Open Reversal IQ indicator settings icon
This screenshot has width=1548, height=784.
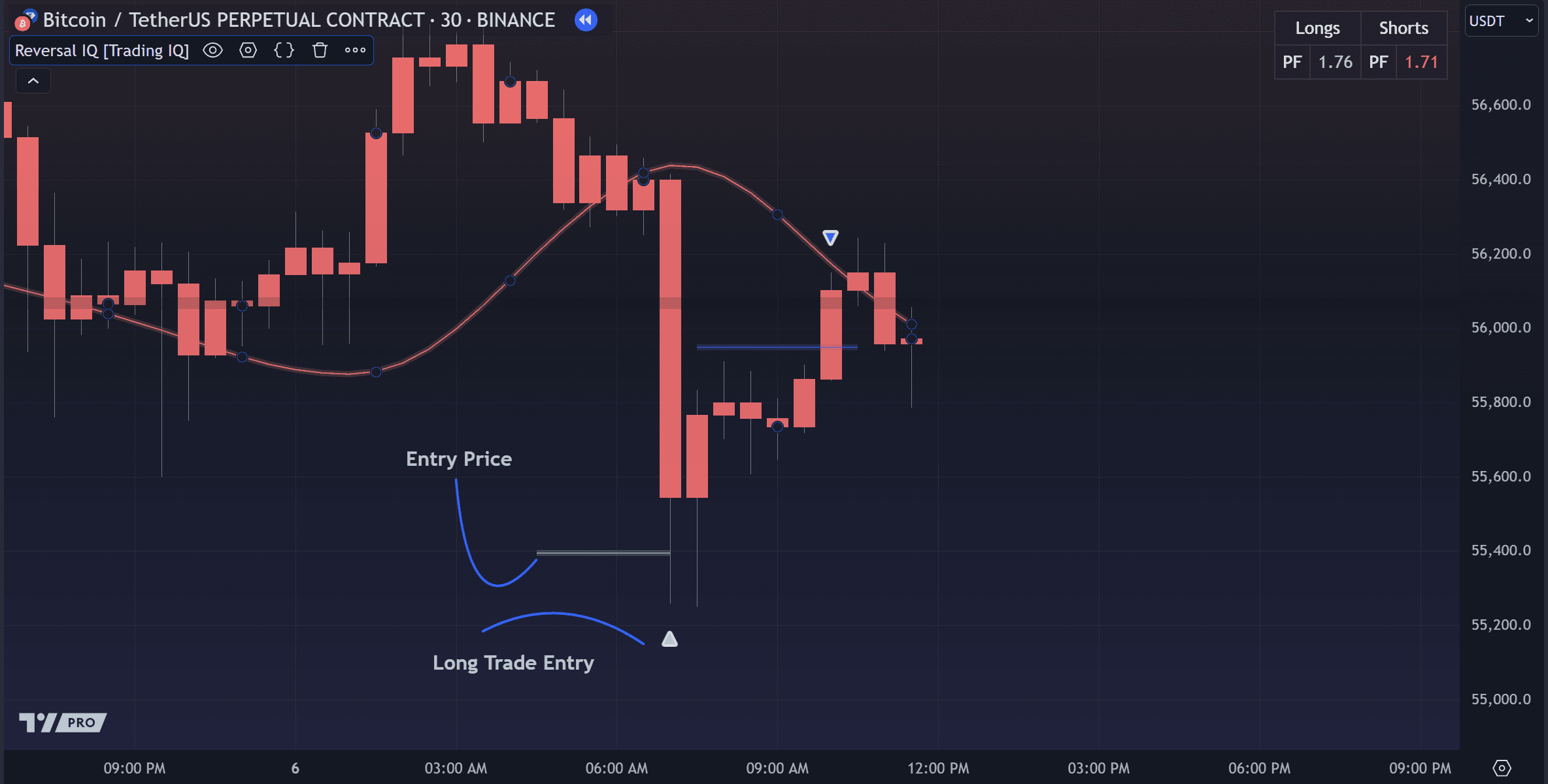point(248,50)
